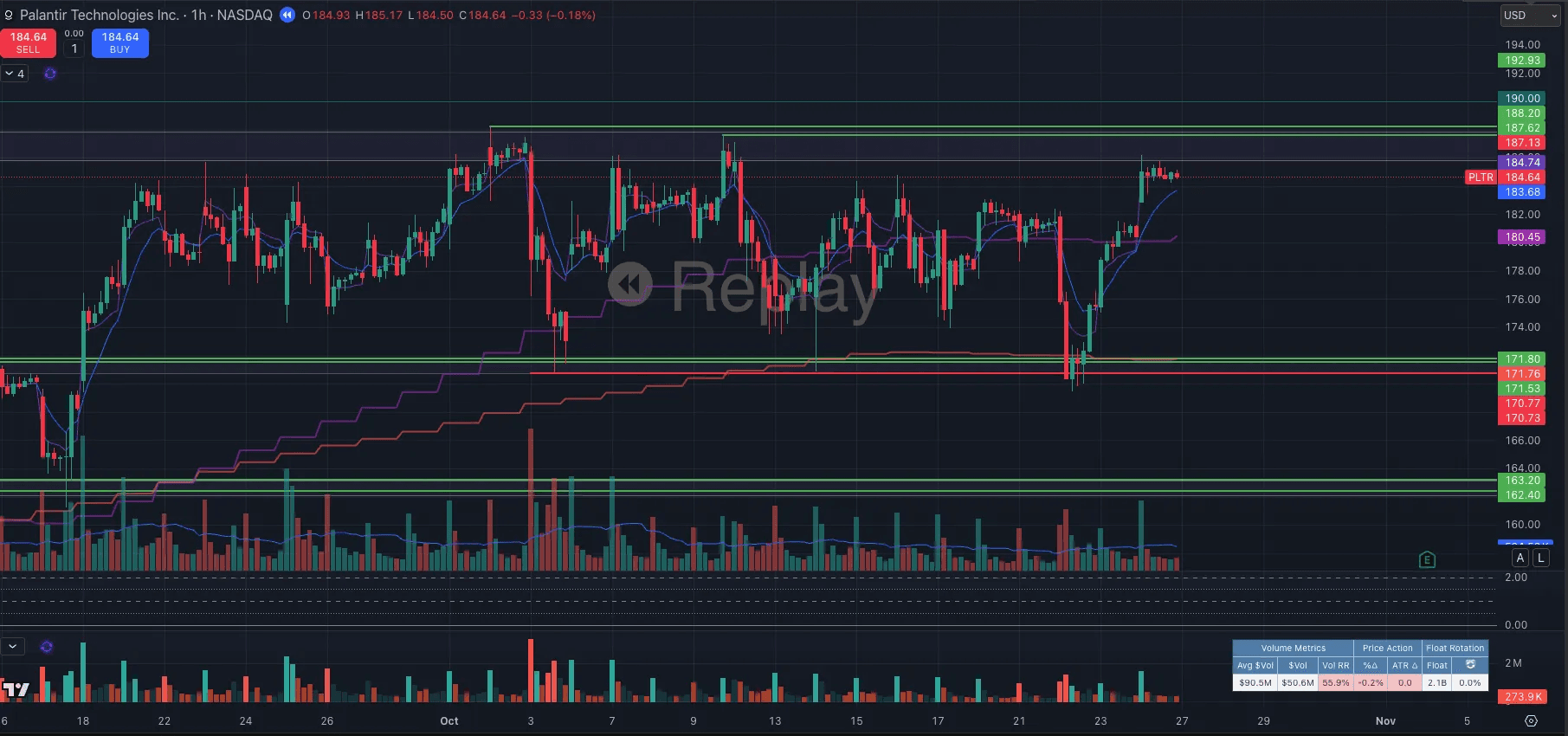Viewport: 1568px width, 736px height.
Task: Click the green 162.40 price label
Action: coord(1522,495)
